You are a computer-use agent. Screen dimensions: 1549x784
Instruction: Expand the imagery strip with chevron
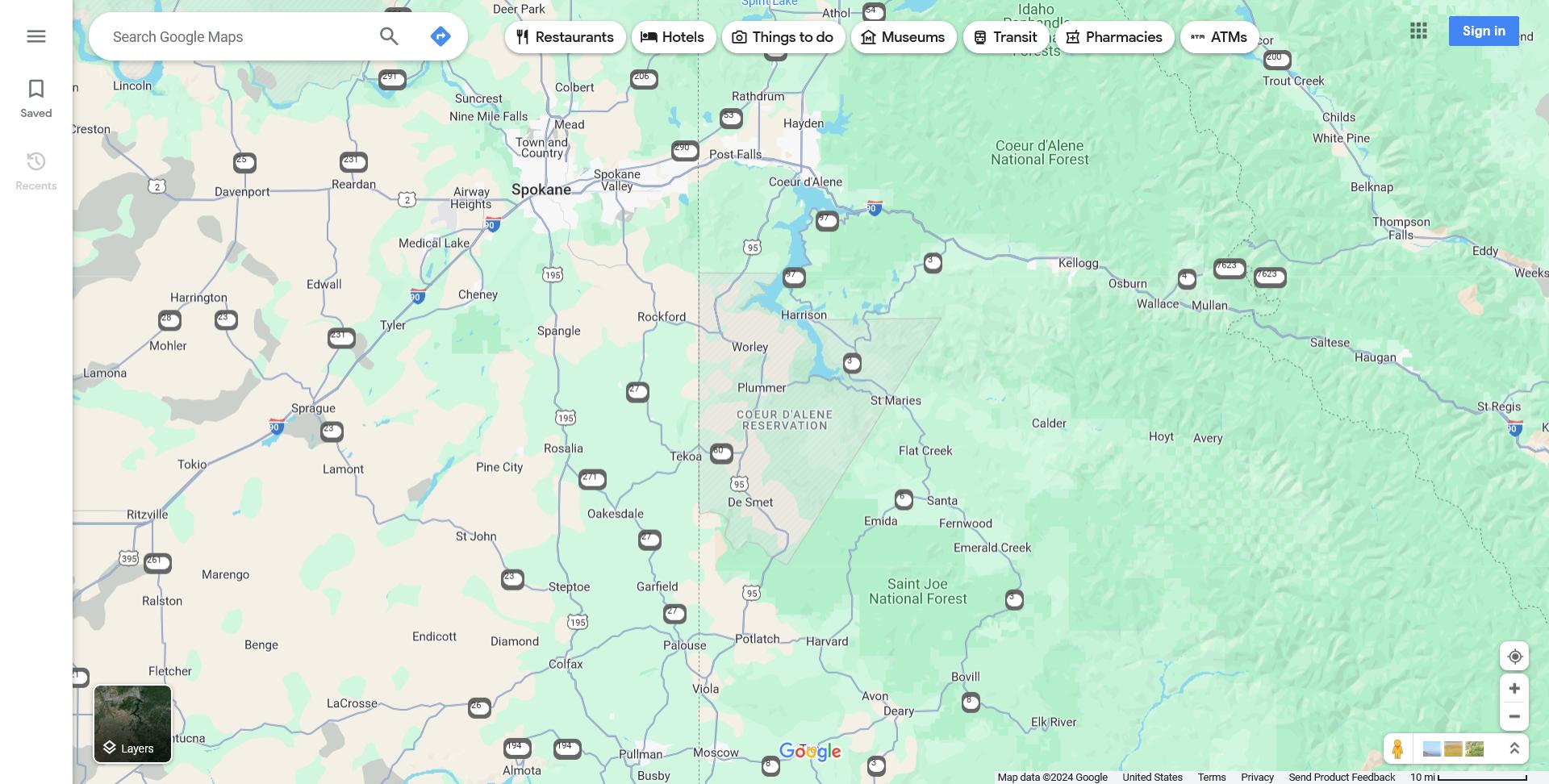1514,749
